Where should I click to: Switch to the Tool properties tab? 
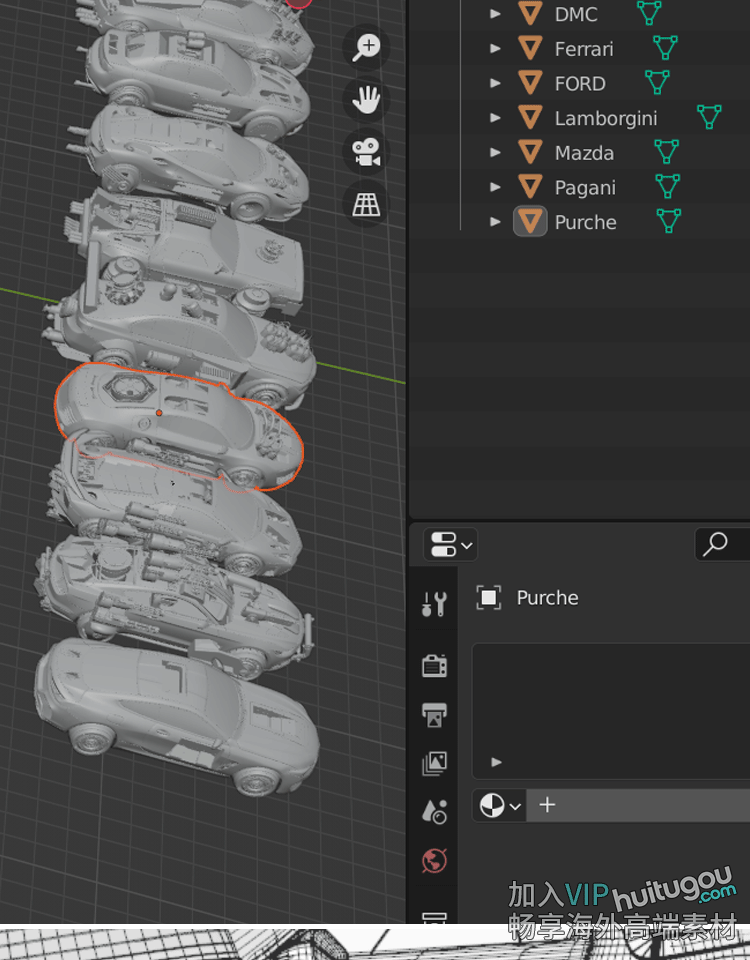(x=434, y=603)
